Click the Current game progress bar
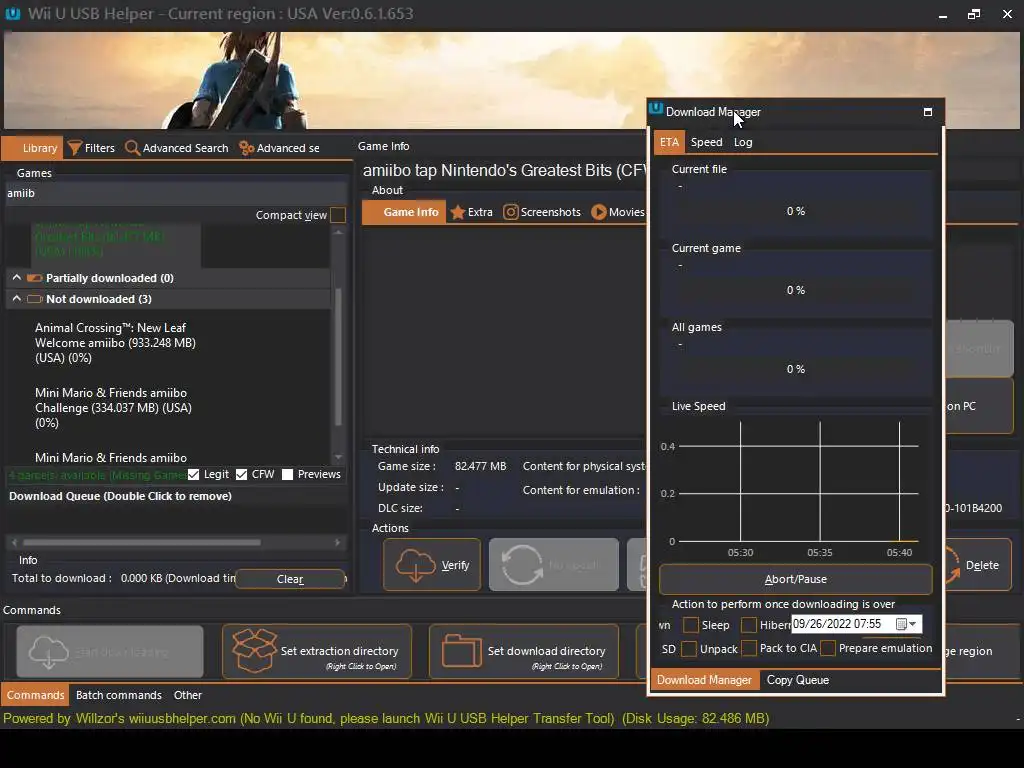The height and width of the screenshot is (768, 1024). pyautogui.click(x=795, y=291)
